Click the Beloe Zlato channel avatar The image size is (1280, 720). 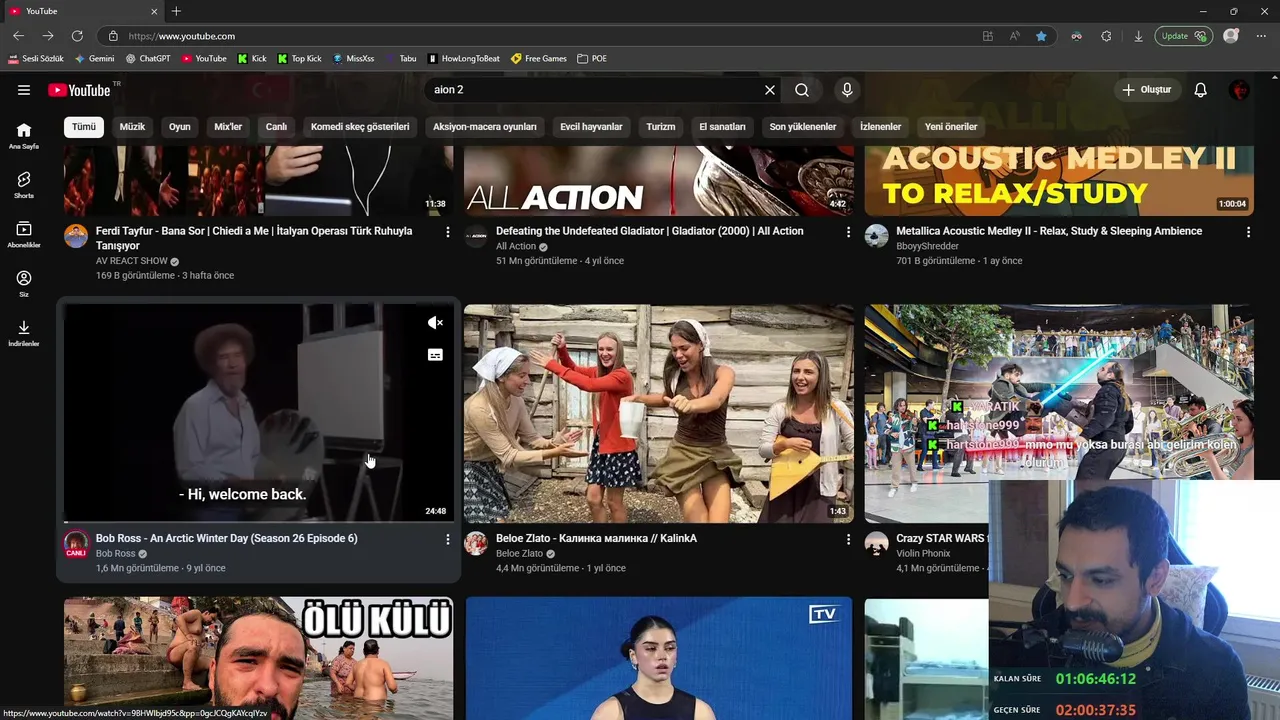point(476,543)
